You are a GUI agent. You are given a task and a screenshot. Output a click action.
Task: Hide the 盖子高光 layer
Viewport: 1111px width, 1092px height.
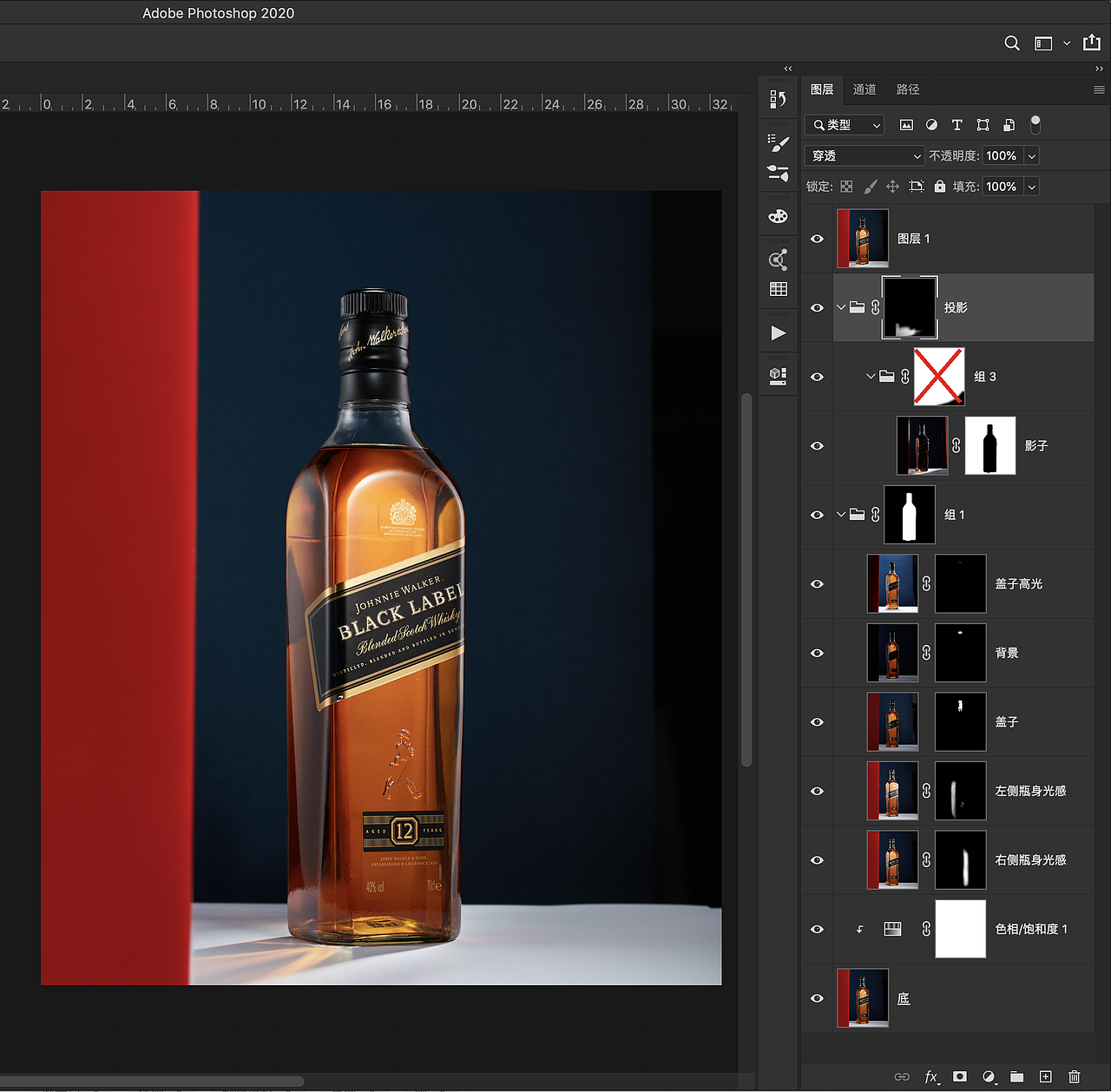pos(817,583)
